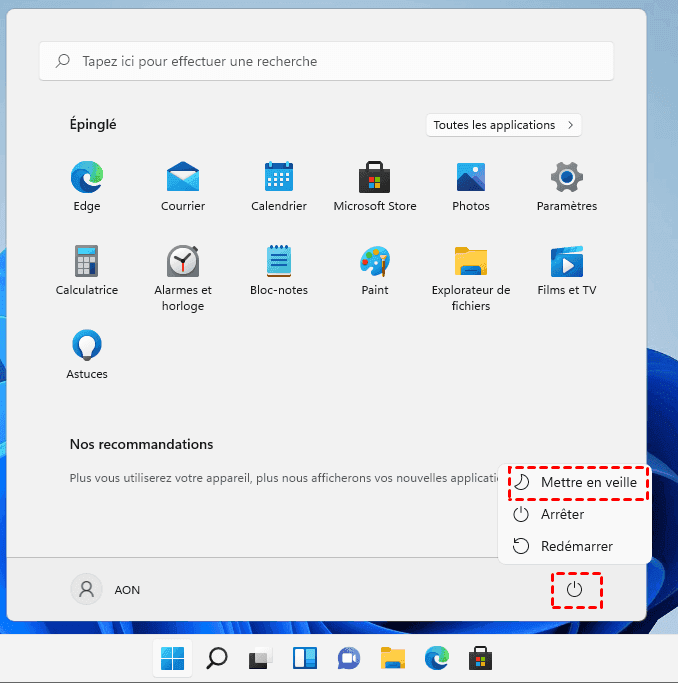Select Mettre en veille

pos(575,482)
